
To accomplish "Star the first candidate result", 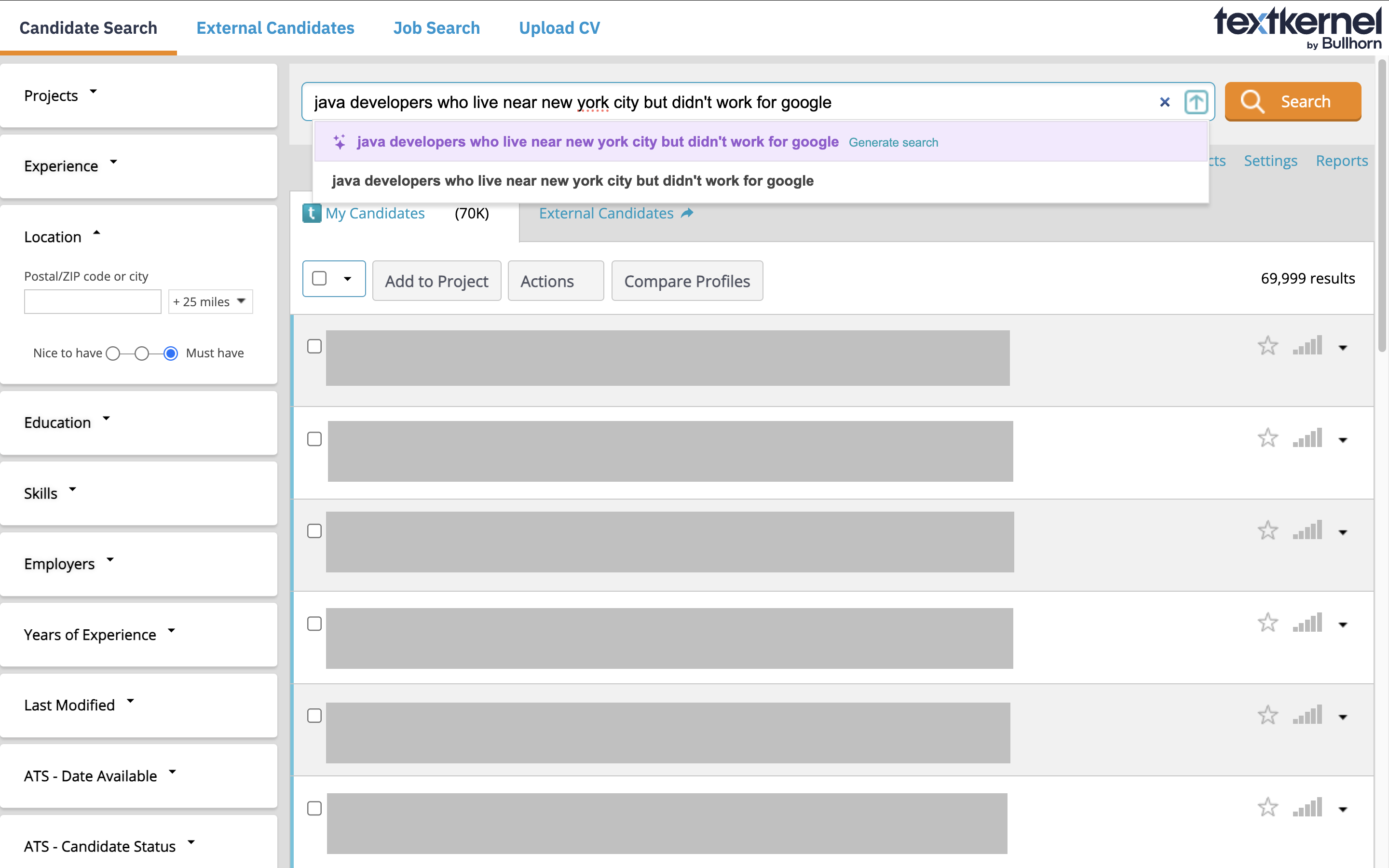I will coord(1268,345).
